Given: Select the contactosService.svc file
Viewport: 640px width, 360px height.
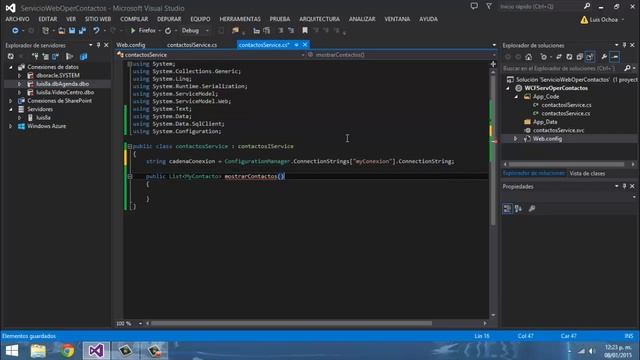Looking at the screenshot, I should pyautogui.click(x=558, y=131).
